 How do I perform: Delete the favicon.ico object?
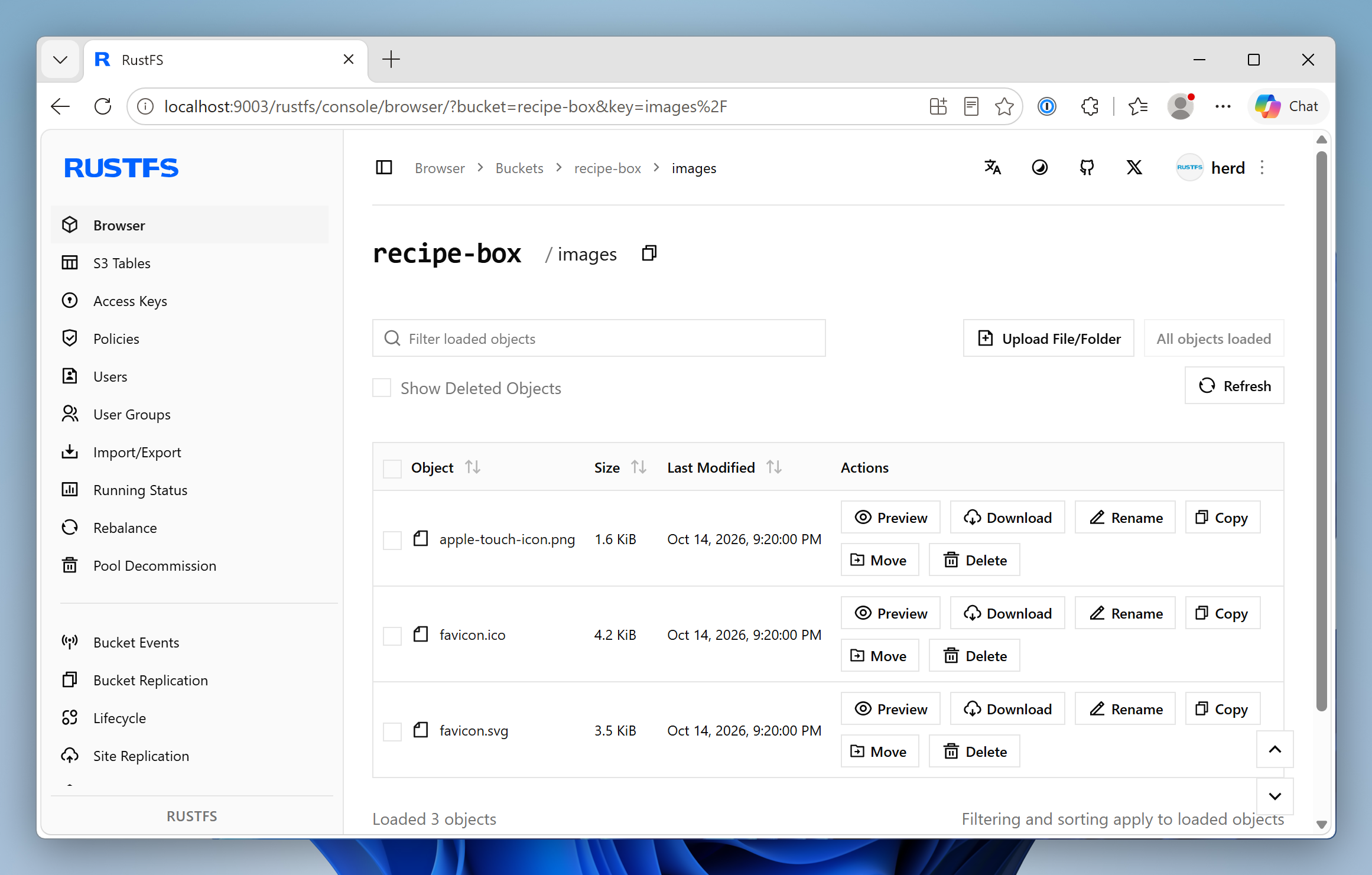click(974, 656)
